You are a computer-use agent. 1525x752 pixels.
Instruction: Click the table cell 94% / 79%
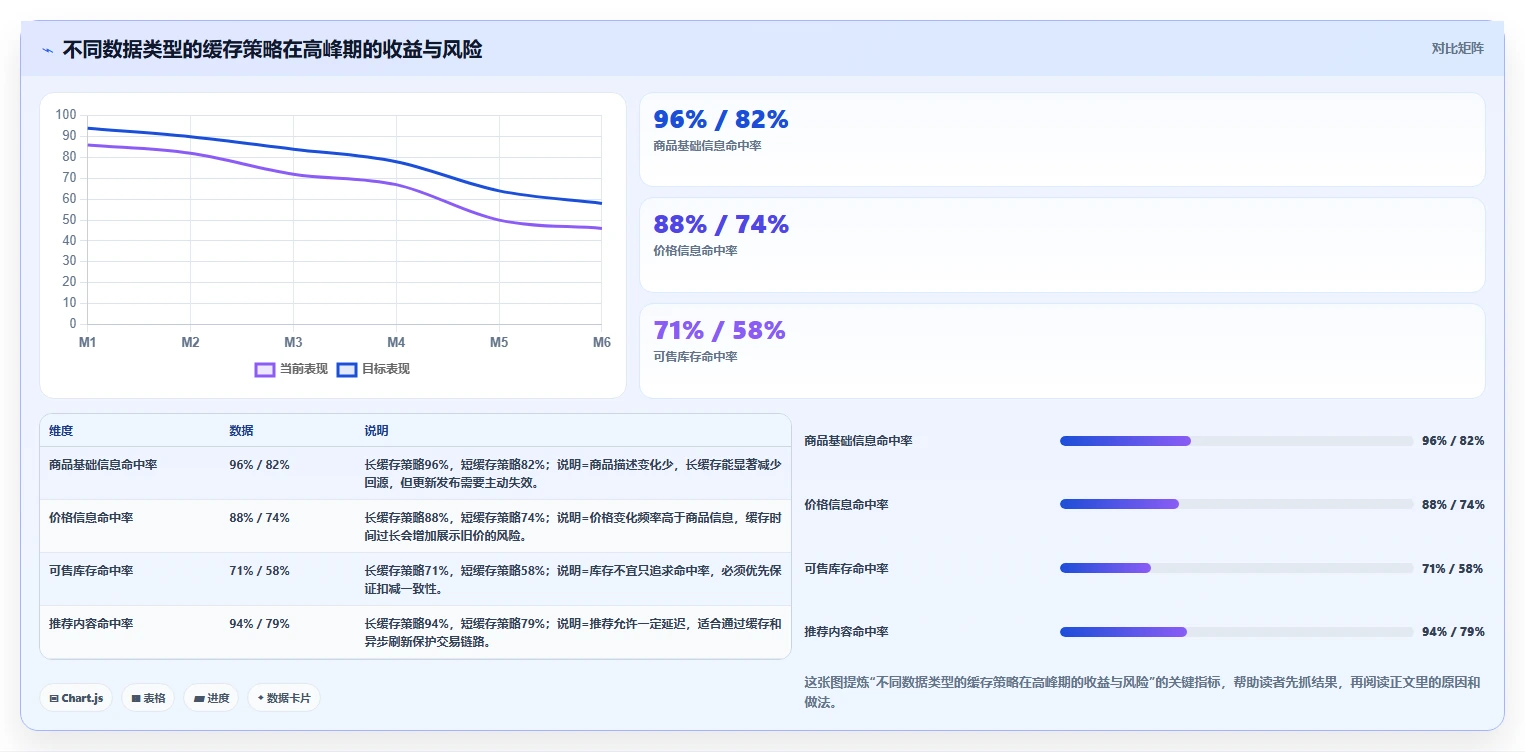click(259, 624)
